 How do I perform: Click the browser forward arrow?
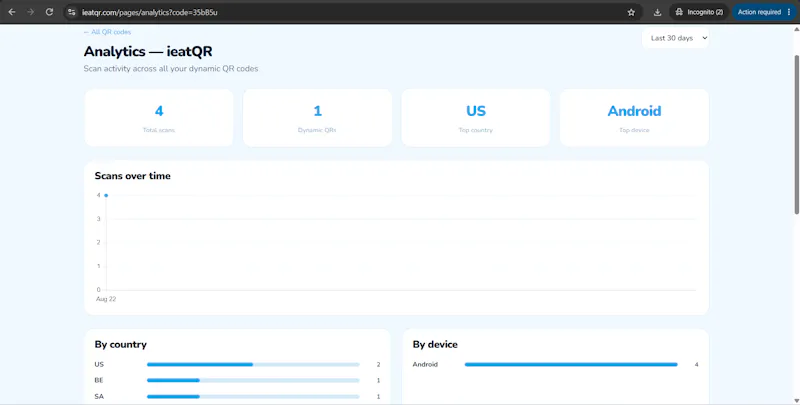click(x=31, y=12)
